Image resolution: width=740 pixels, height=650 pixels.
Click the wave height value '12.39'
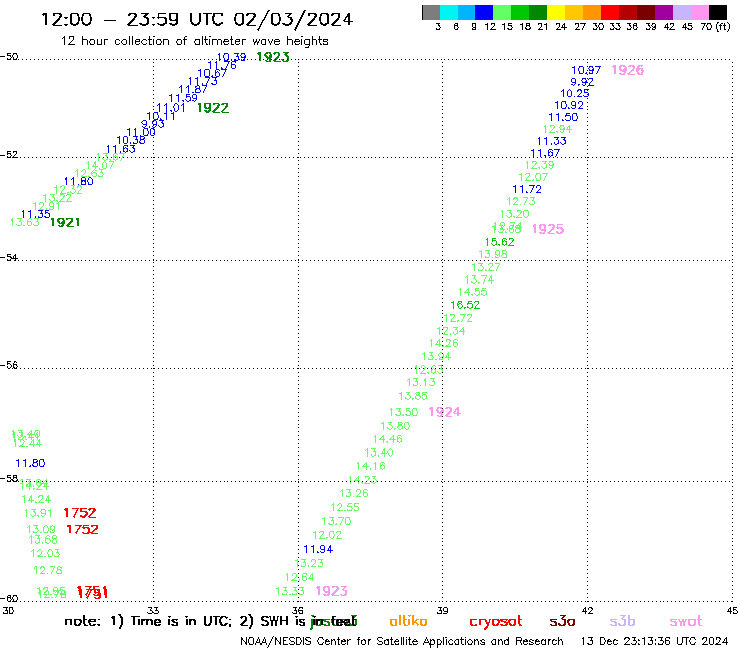click(x=539, y=165)
